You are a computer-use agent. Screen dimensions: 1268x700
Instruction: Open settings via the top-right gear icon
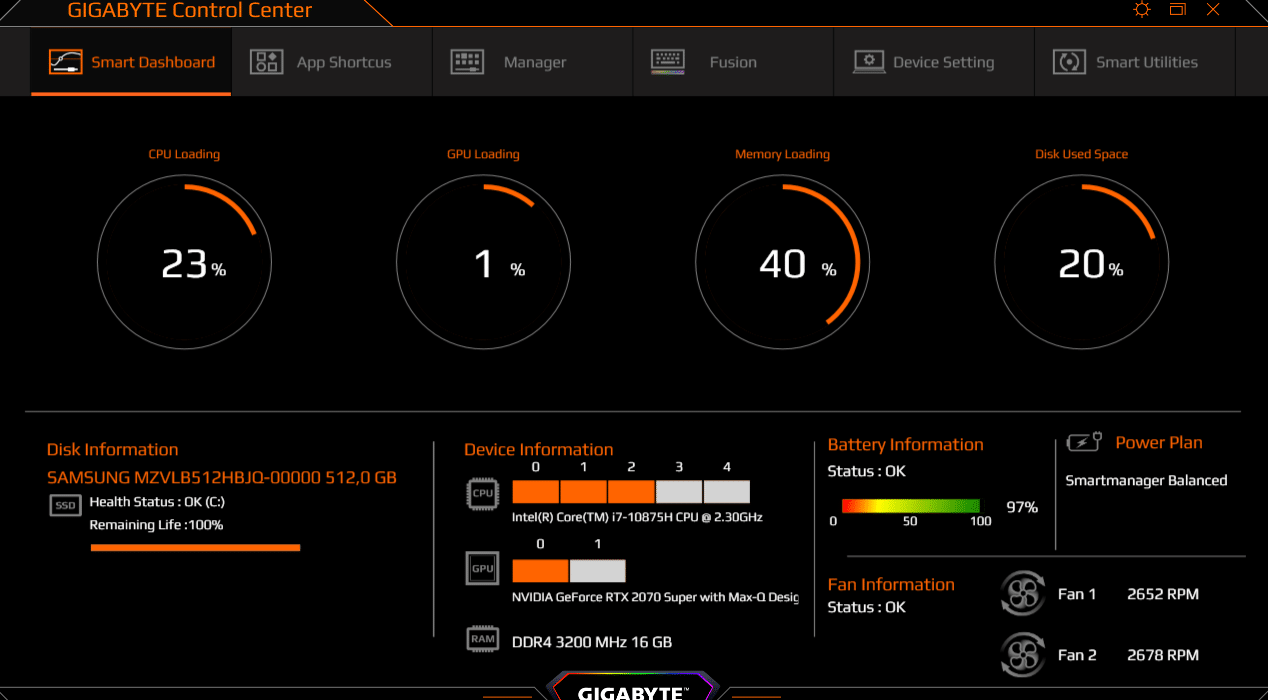pyautogui.click(x=1142, y=10)
